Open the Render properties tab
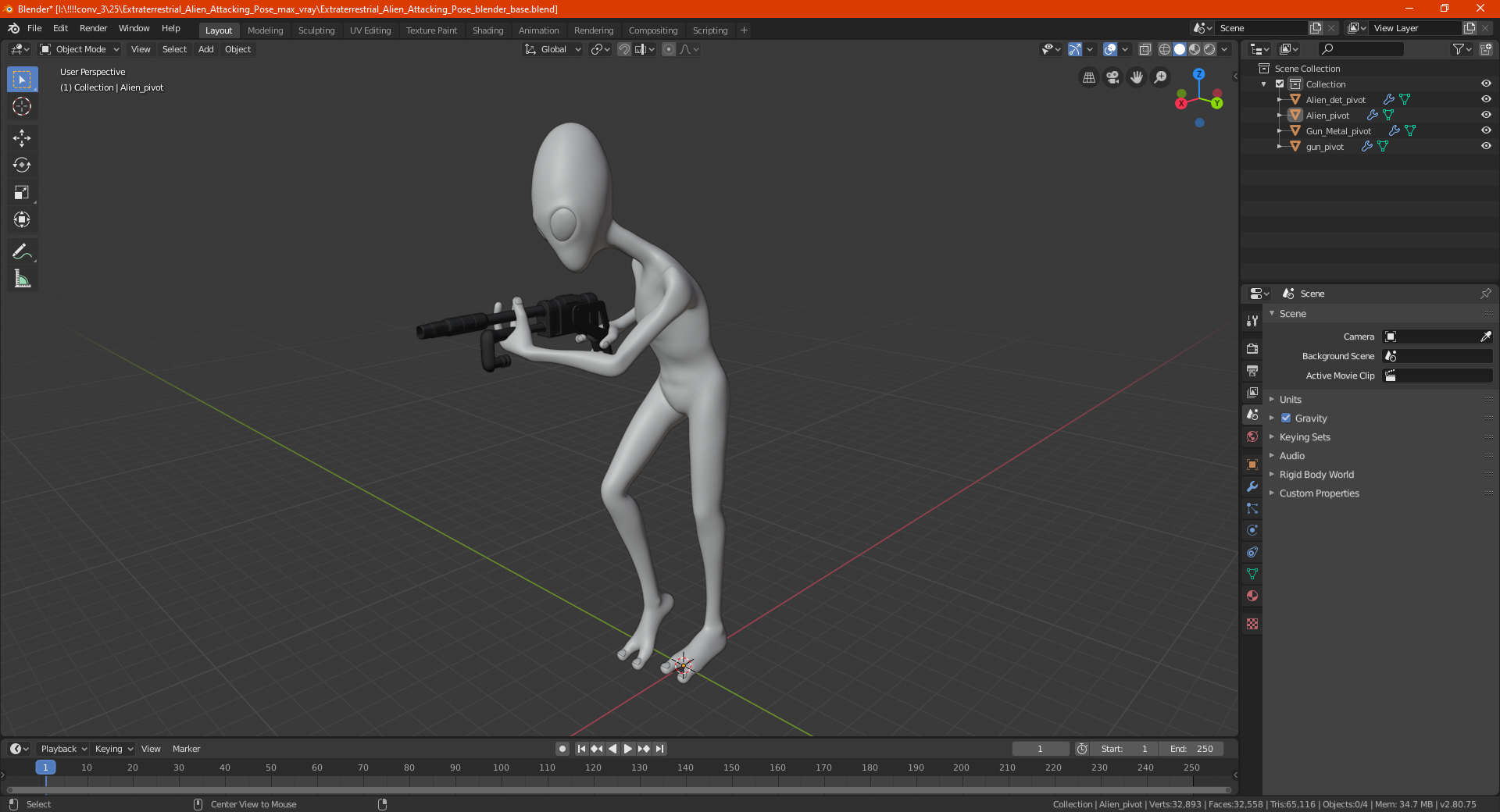This screenshot has width=1500, height=812. tap(1252, 348)
